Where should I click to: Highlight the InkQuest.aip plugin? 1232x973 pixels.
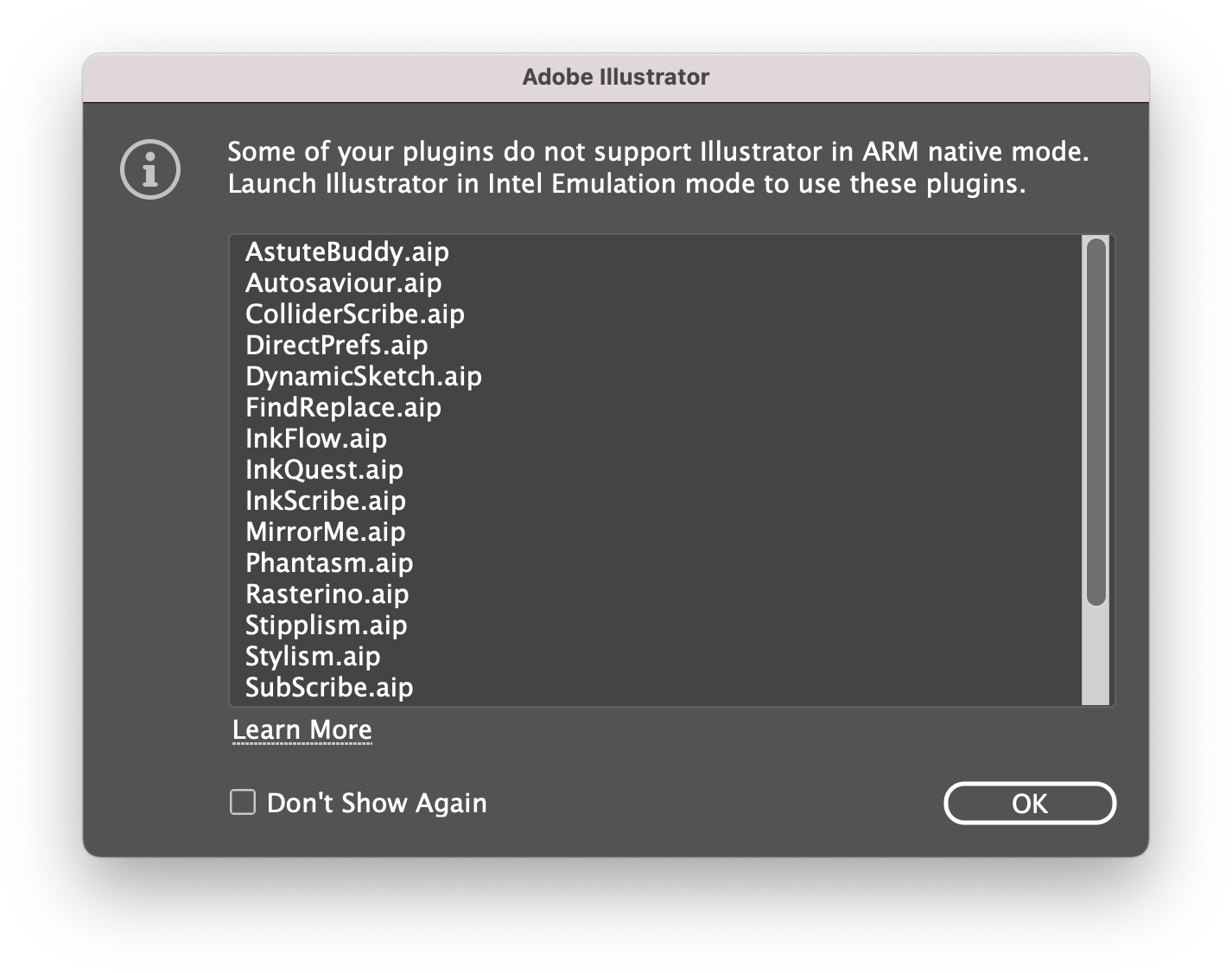tap(324, 470)
